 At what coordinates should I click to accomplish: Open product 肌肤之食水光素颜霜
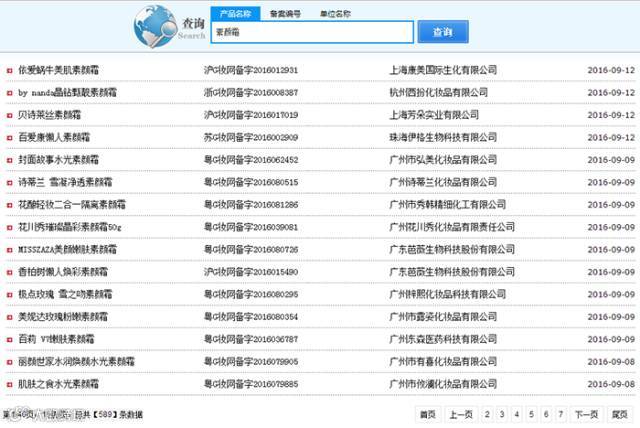click(58, 384)
